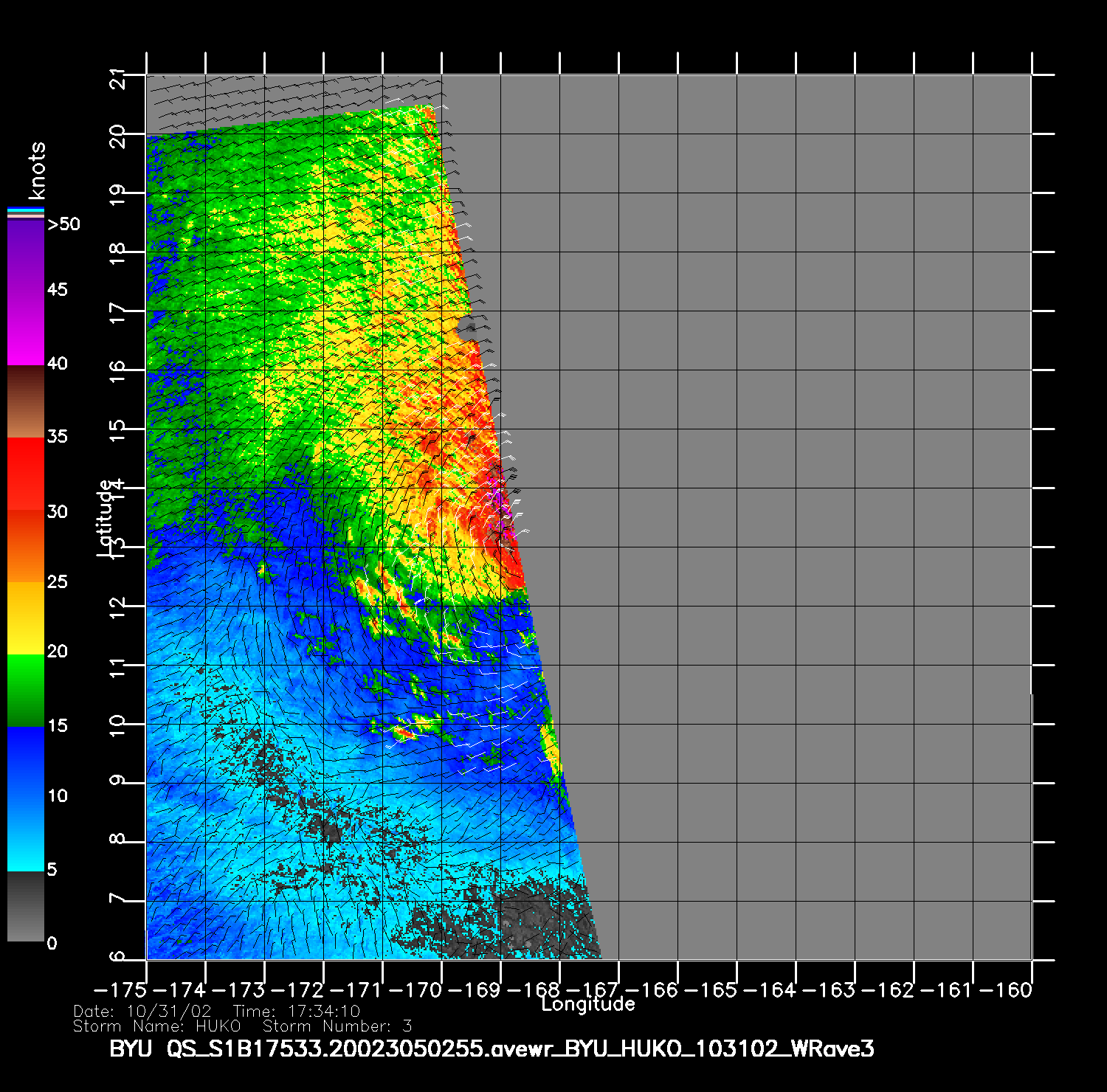Select the Date 10/31/02 text
The width and height of the screenshot is (1107, 1092).
point(142,1011)
